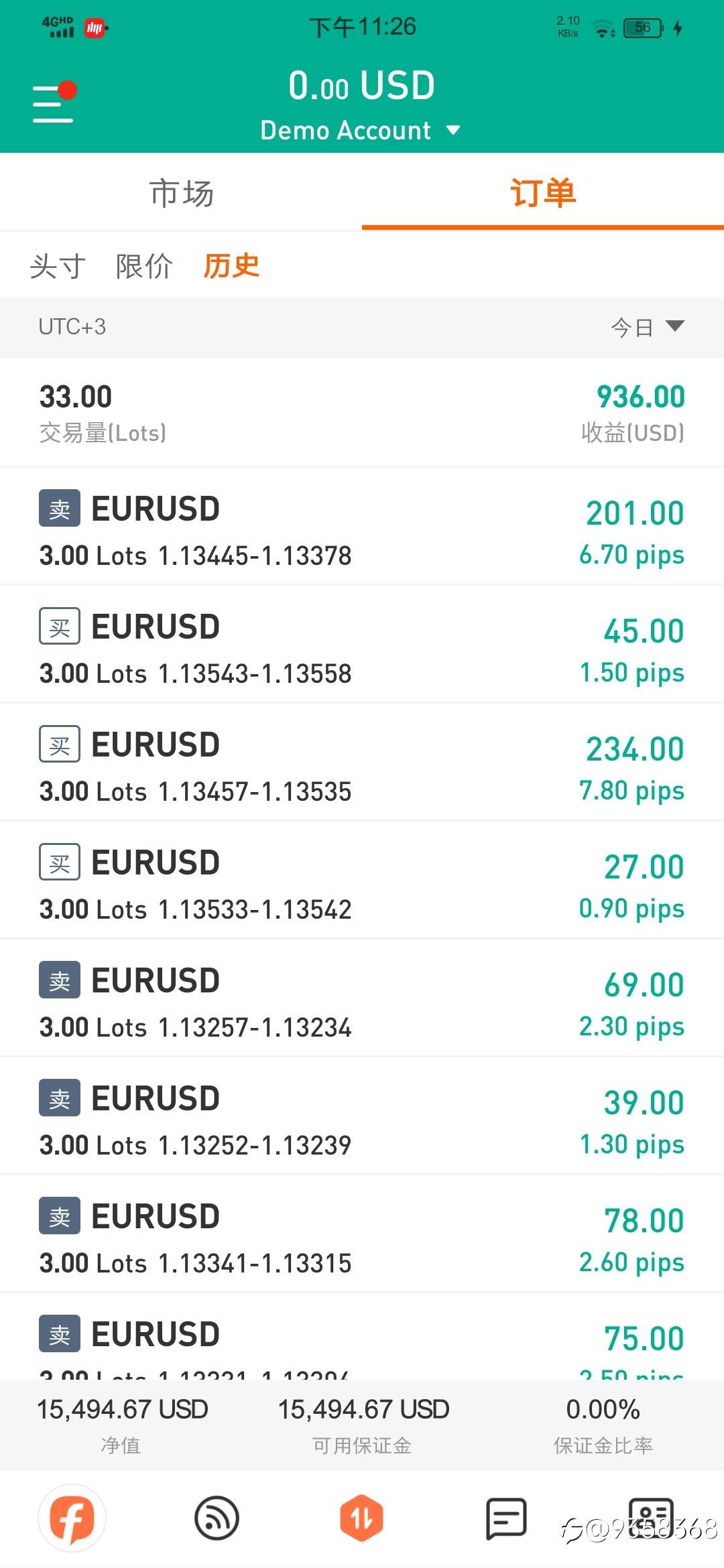Open the EURUSD order with 234.00 profit
724x1568 pixels.
362,763
